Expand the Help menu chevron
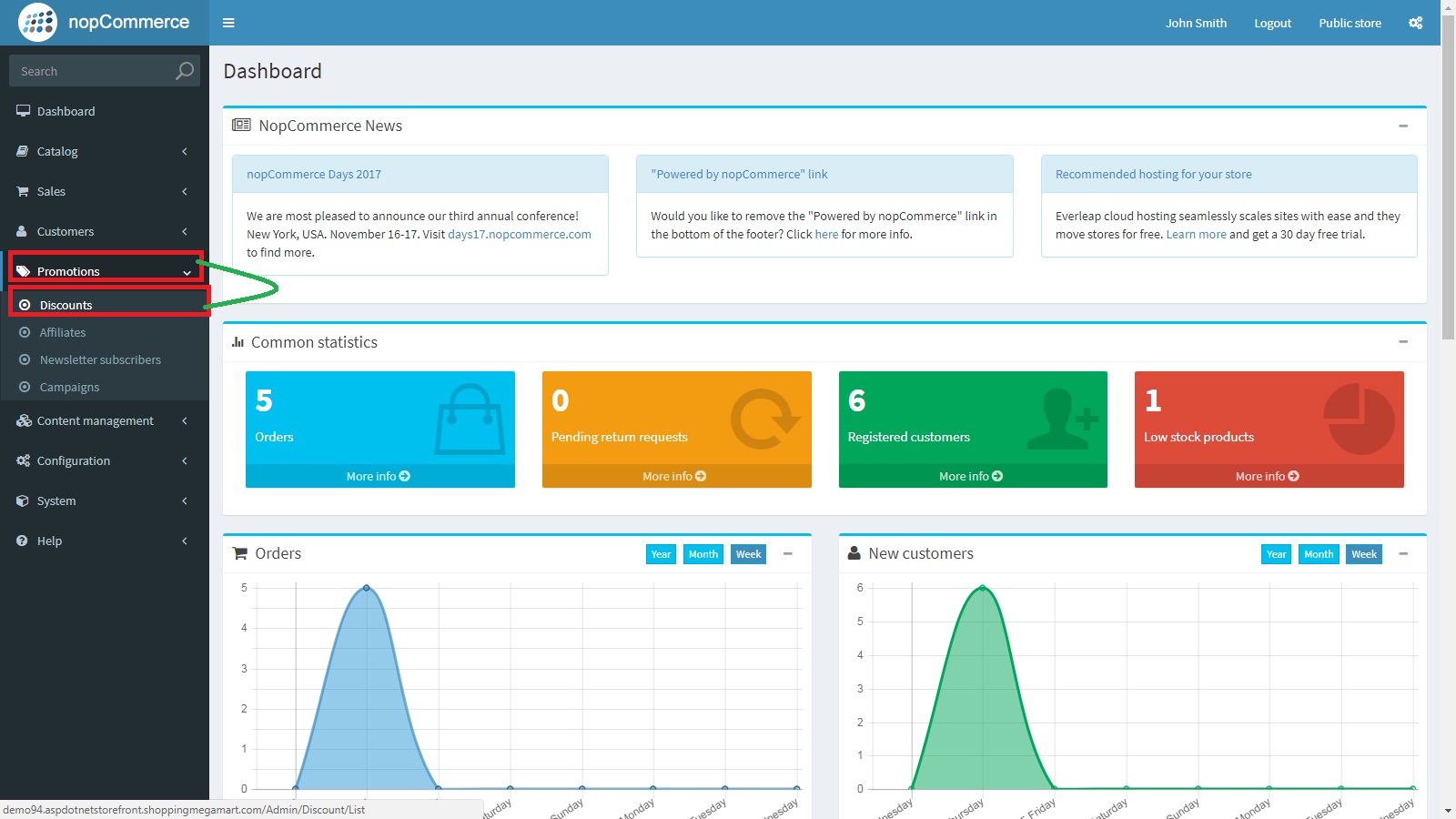 pyautogui.click(x=185, y=541)
